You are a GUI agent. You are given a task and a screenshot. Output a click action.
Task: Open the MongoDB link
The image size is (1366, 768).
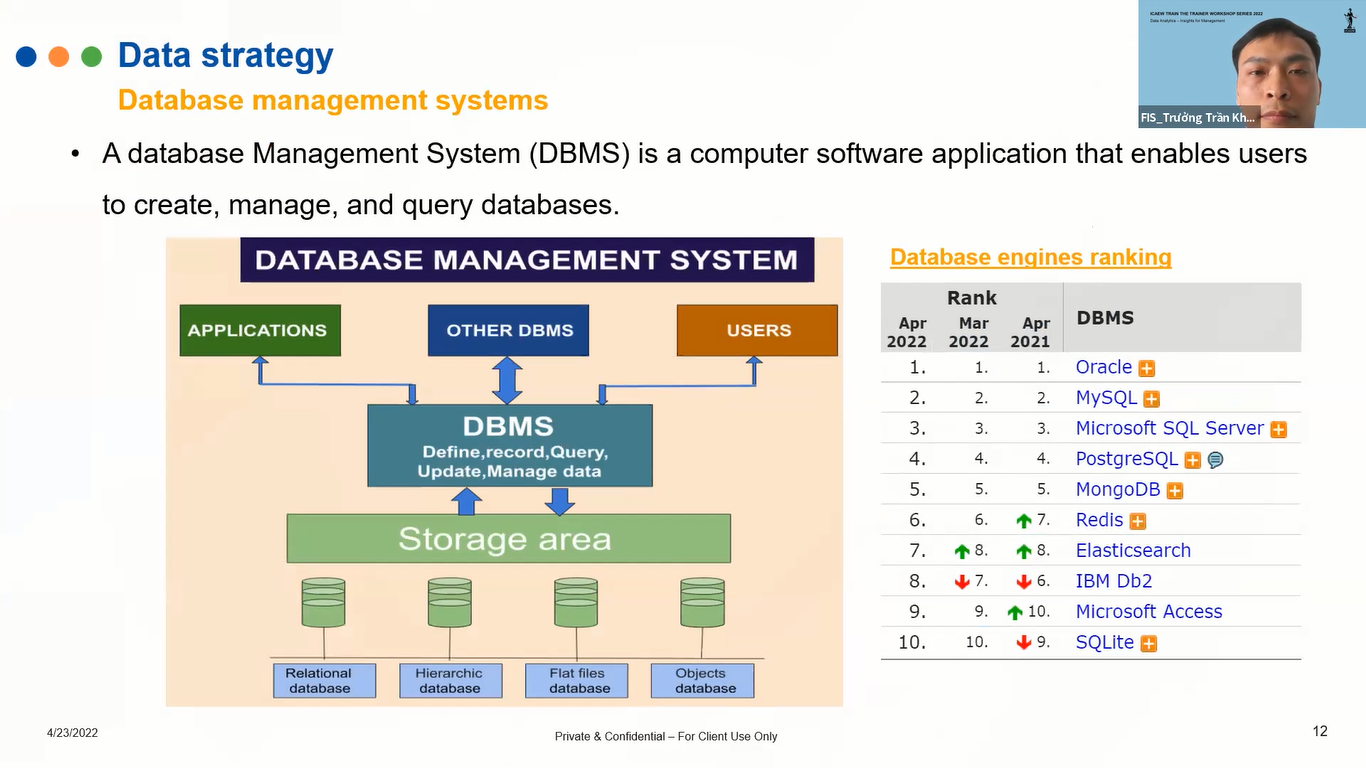pyautogui.click(x=1118, y=490)
